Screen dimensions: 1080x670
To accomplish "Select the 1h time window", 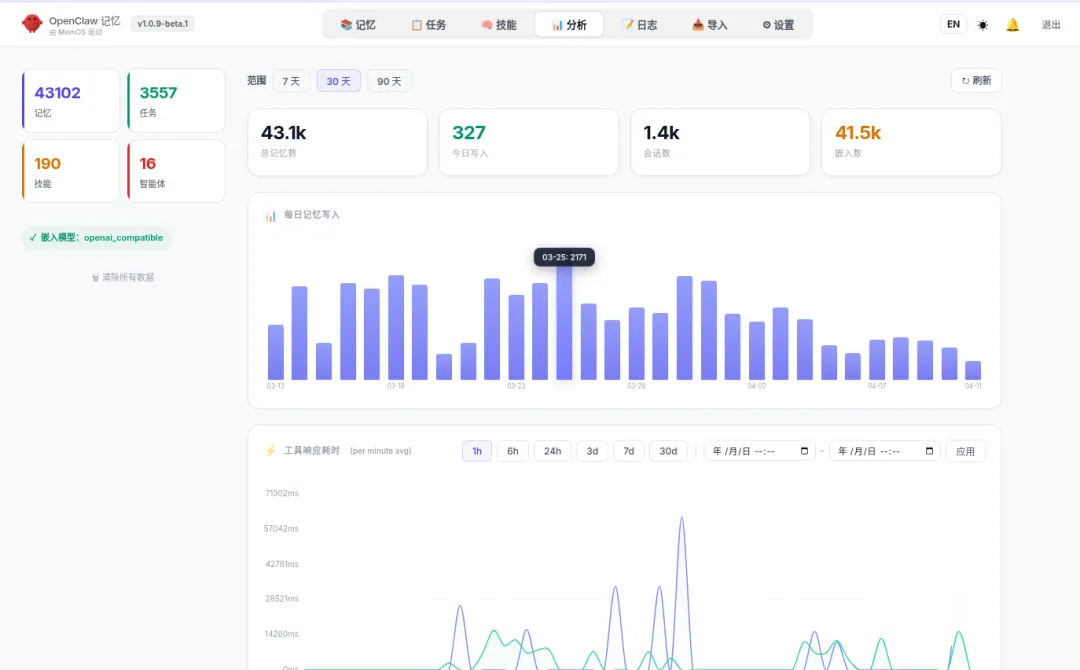I will 477,451.
